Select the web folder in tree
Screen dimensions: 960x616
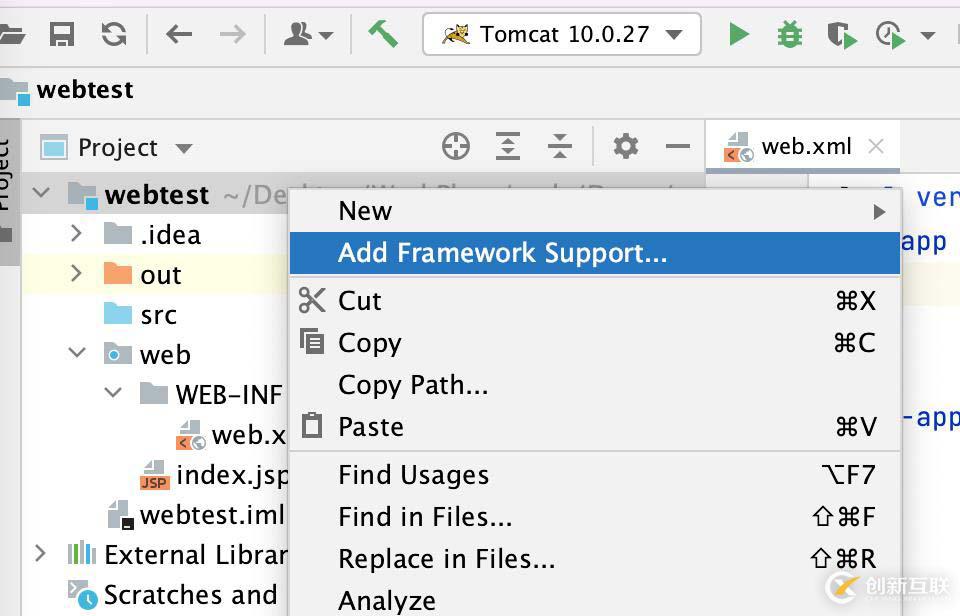148,355
